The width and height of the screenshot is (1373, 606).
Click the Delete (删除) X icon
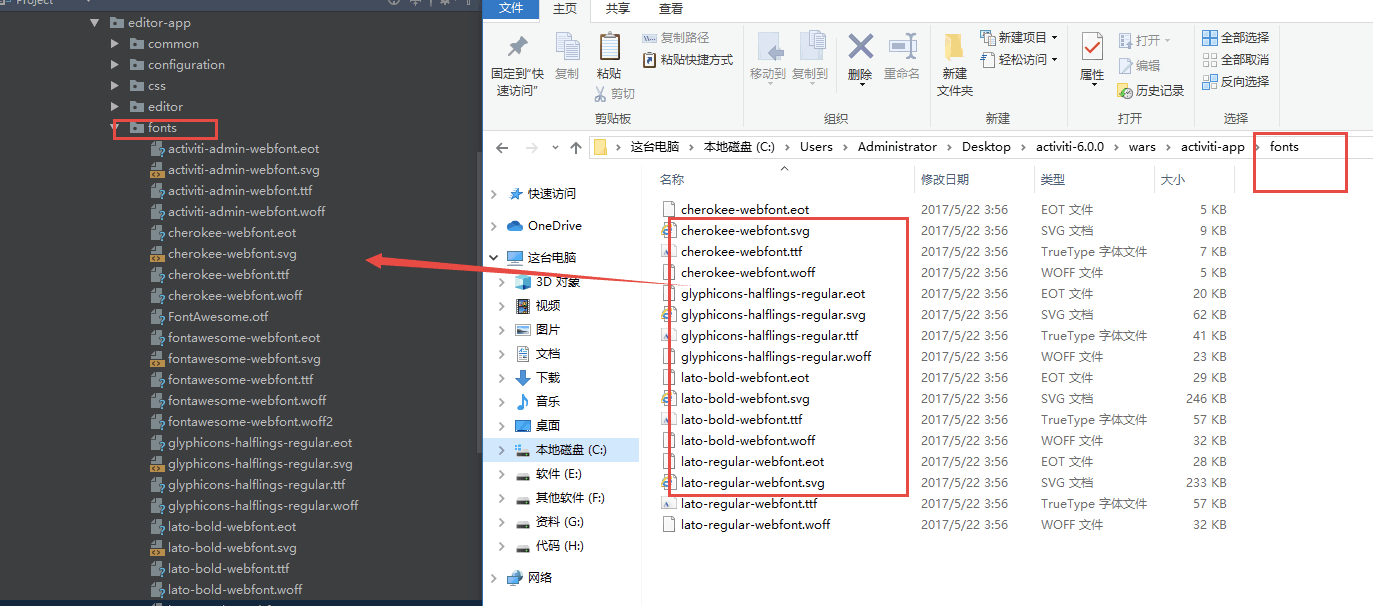point(860,46)
